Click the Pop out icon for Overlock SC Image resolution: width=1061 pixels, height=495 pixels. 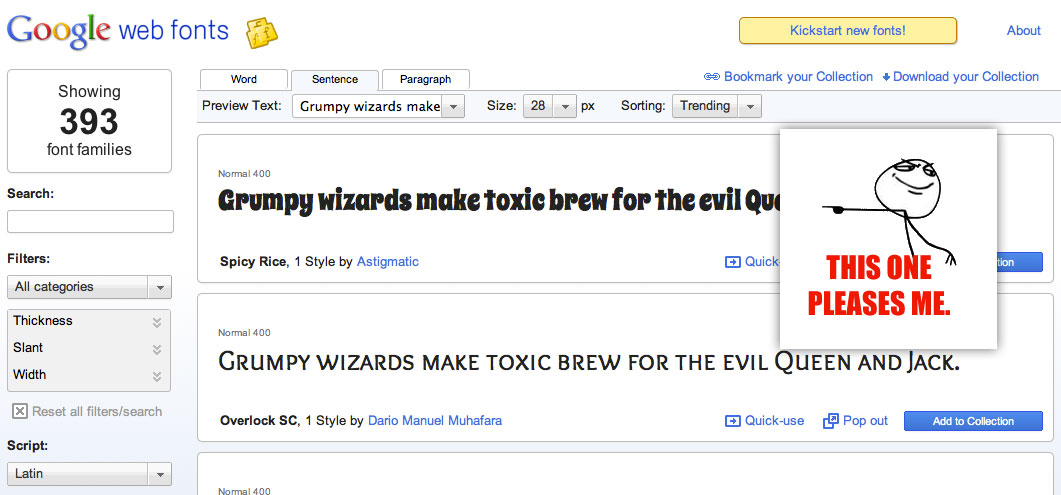[830, 421]
